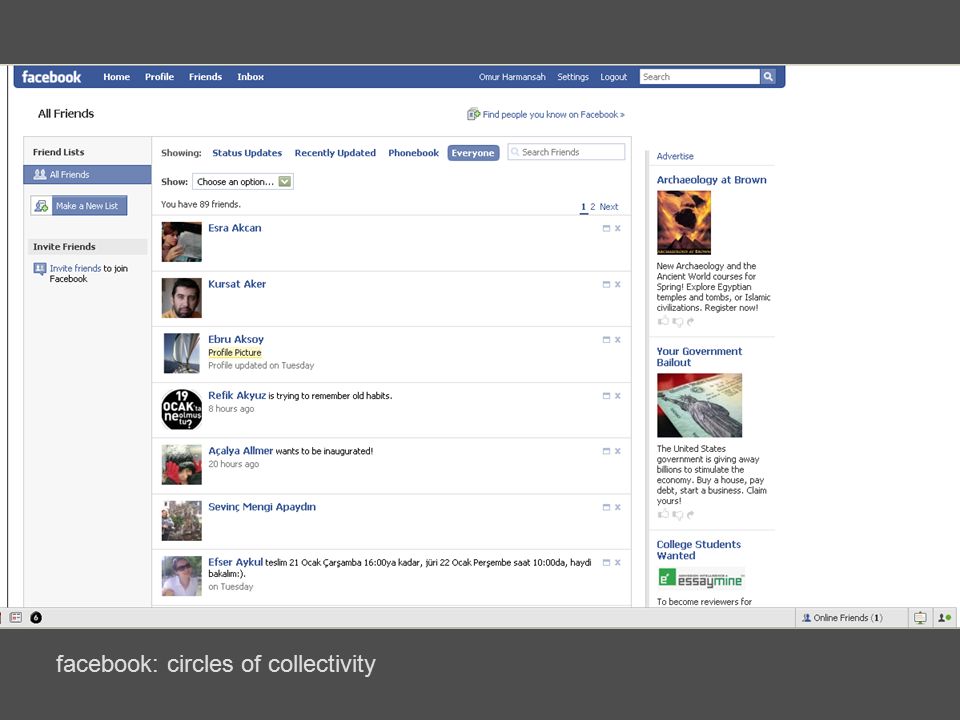Click Omur Harmansah account name
Viewport: 960px width, 720px height.
[512, 77]
